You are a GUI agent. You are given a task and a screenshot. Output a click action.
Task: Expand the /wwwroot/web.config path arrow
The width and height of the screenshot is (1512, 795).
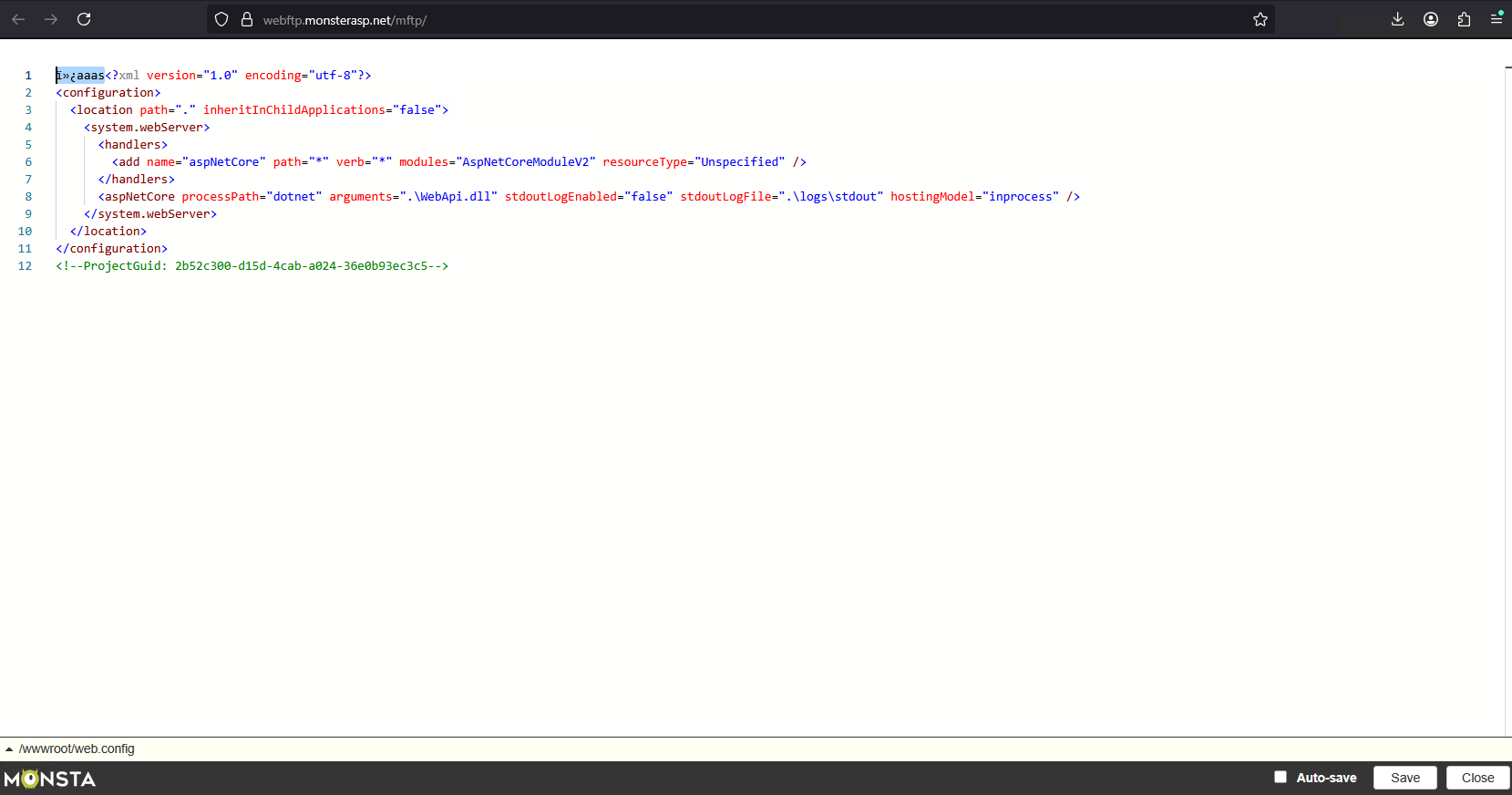click(9, 749)
